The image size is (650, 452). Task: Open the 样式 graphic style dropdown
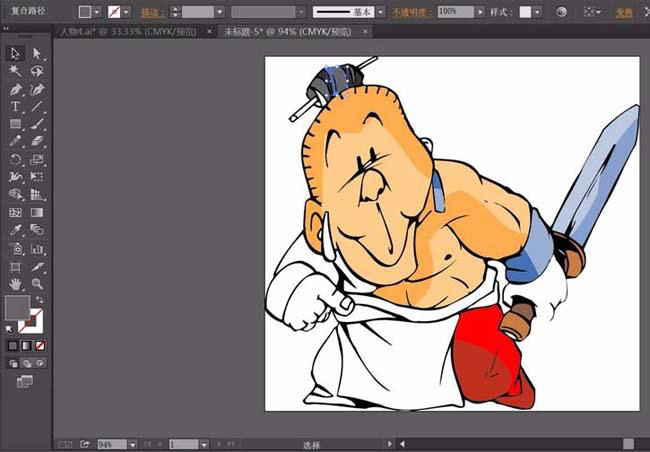[x=537, y=12]
